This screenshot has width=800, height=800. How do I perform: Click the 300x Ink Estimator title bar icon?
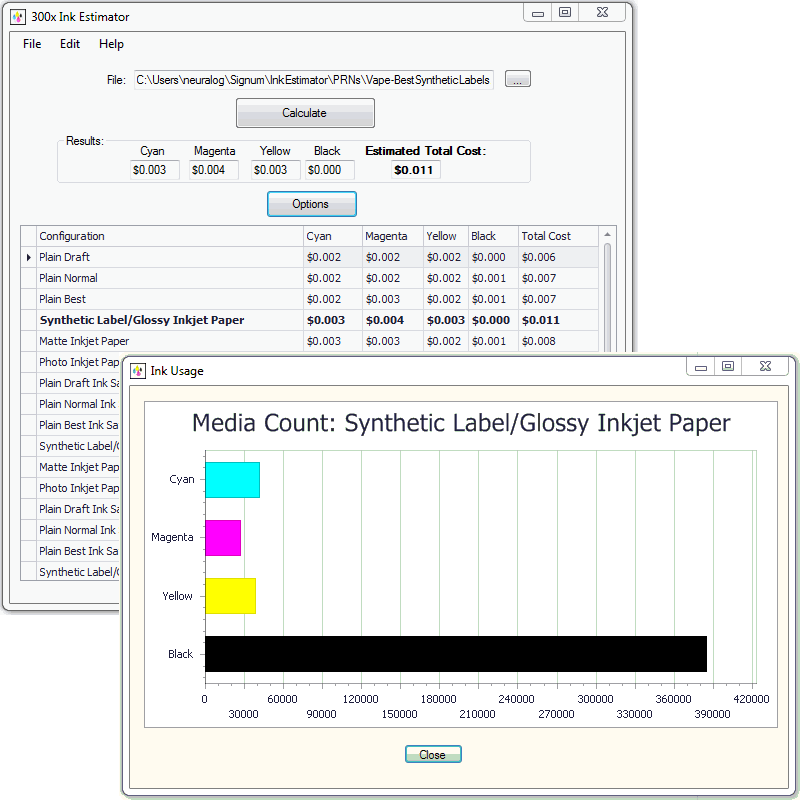coord(17,17)
